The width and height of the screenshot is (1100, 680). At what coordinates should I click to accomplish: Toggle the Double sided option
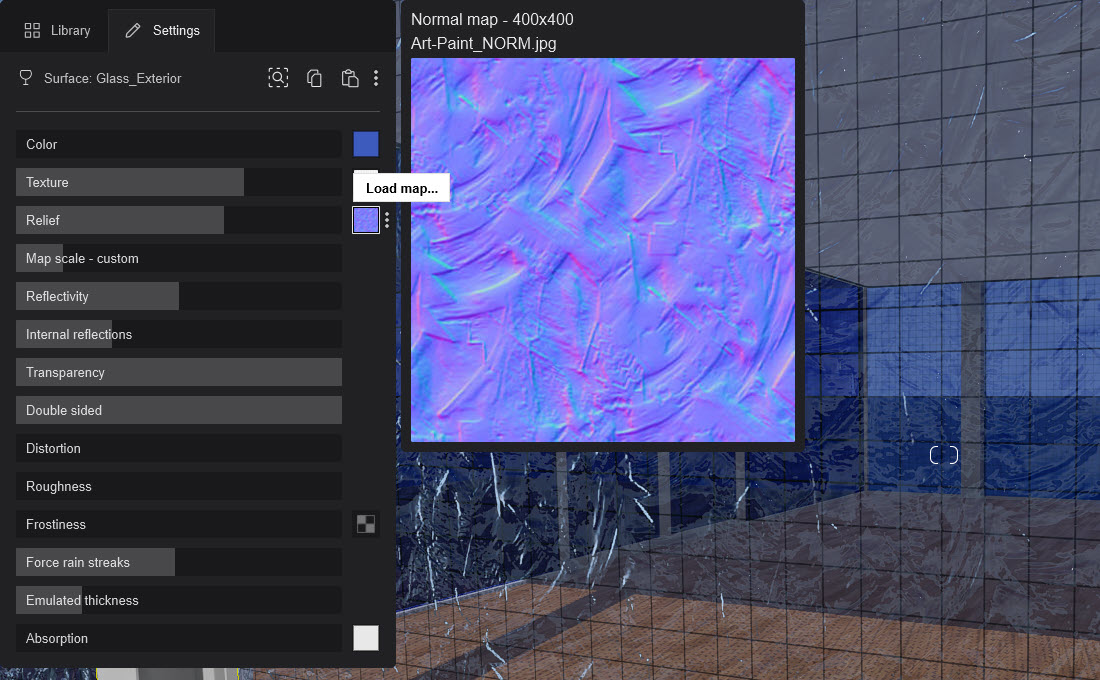(x=179, y=410)
